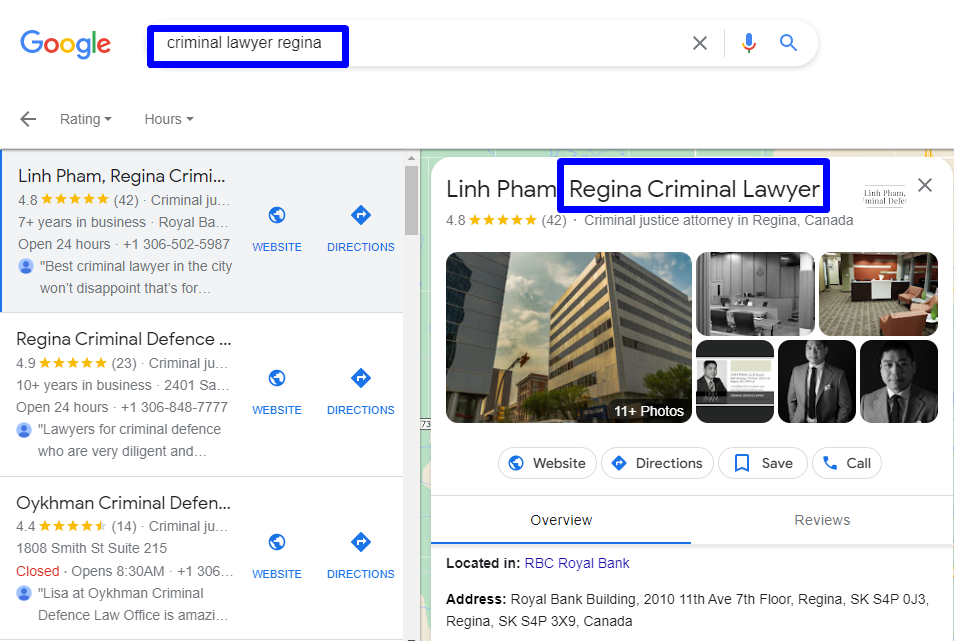
Task: Open the RBC Royal Bank link
Action: [x=577, y=563]
